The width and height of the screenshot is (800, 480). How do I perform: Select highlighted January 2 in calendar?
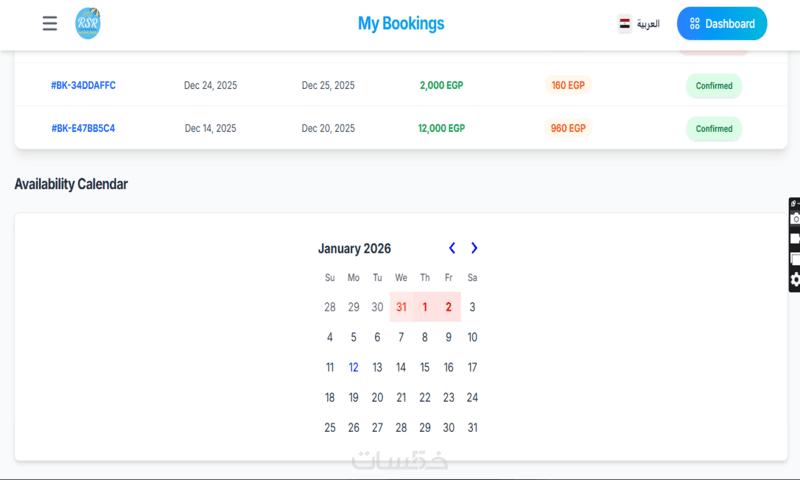(x=449, y=307)
